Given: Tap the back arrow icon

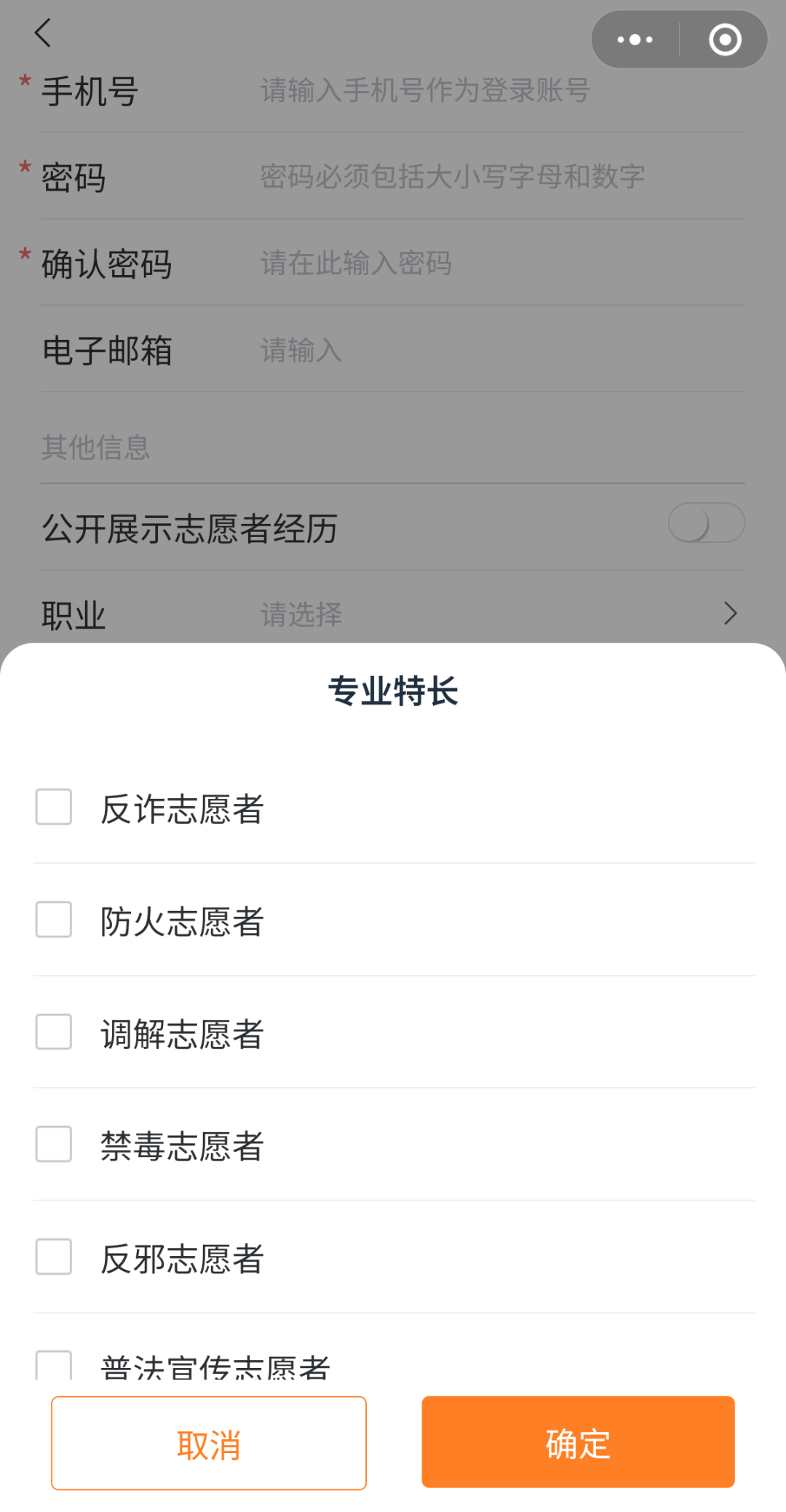Looking at the screenshot, I should pos(44,33).
